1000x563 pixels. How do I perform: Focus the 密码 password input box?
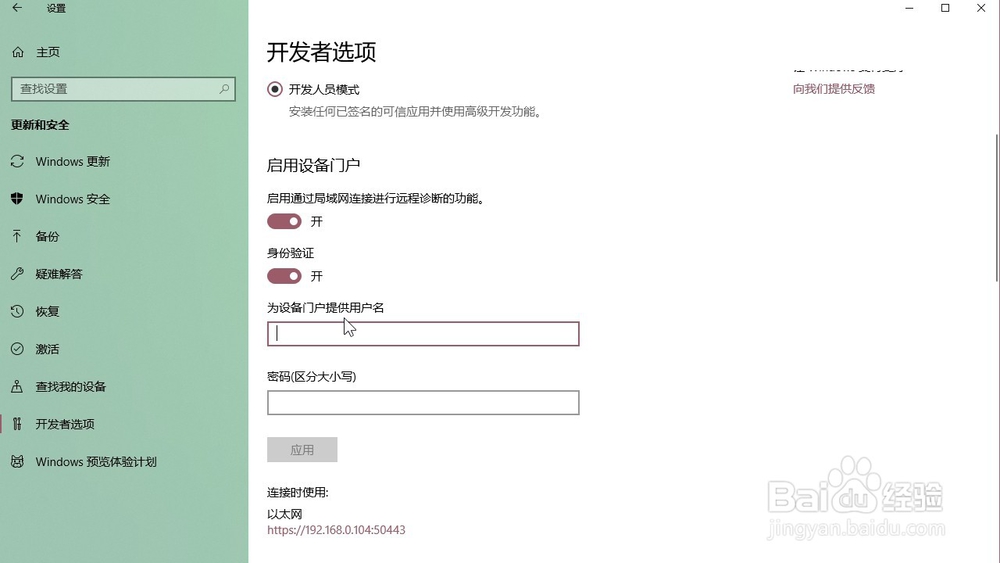coord(423,403)
